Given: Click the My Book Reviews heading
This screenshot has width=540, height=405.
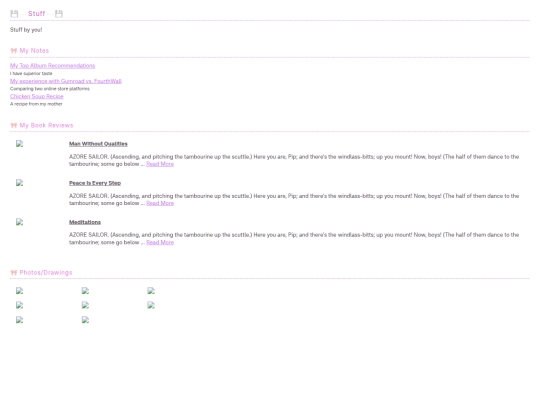Looking at the screenshot, I should point(46,125).
